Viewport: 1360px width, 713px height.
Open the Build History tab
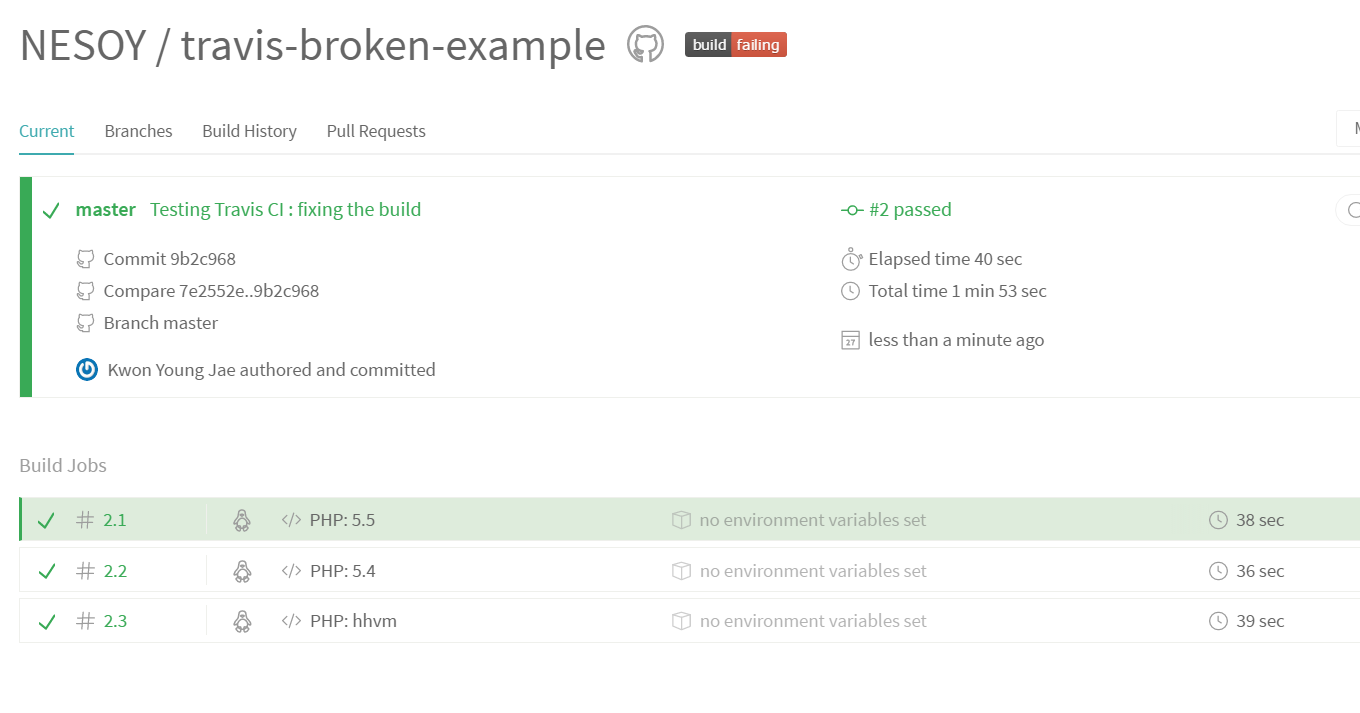pyautogui.click(x=249, y=131)
